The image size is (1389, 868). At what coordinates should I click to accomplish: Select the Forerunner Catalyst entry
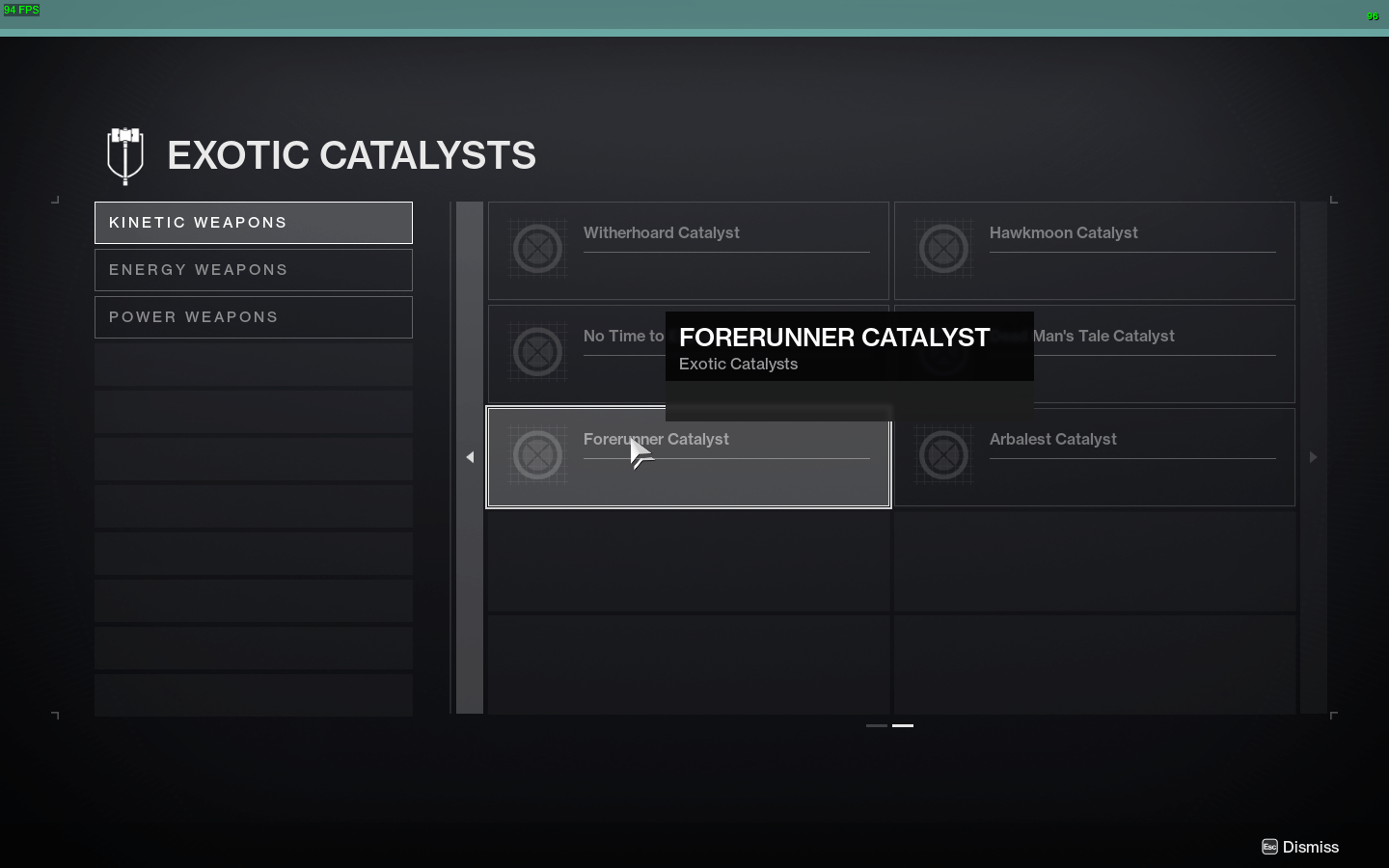(x=689, y=457)
